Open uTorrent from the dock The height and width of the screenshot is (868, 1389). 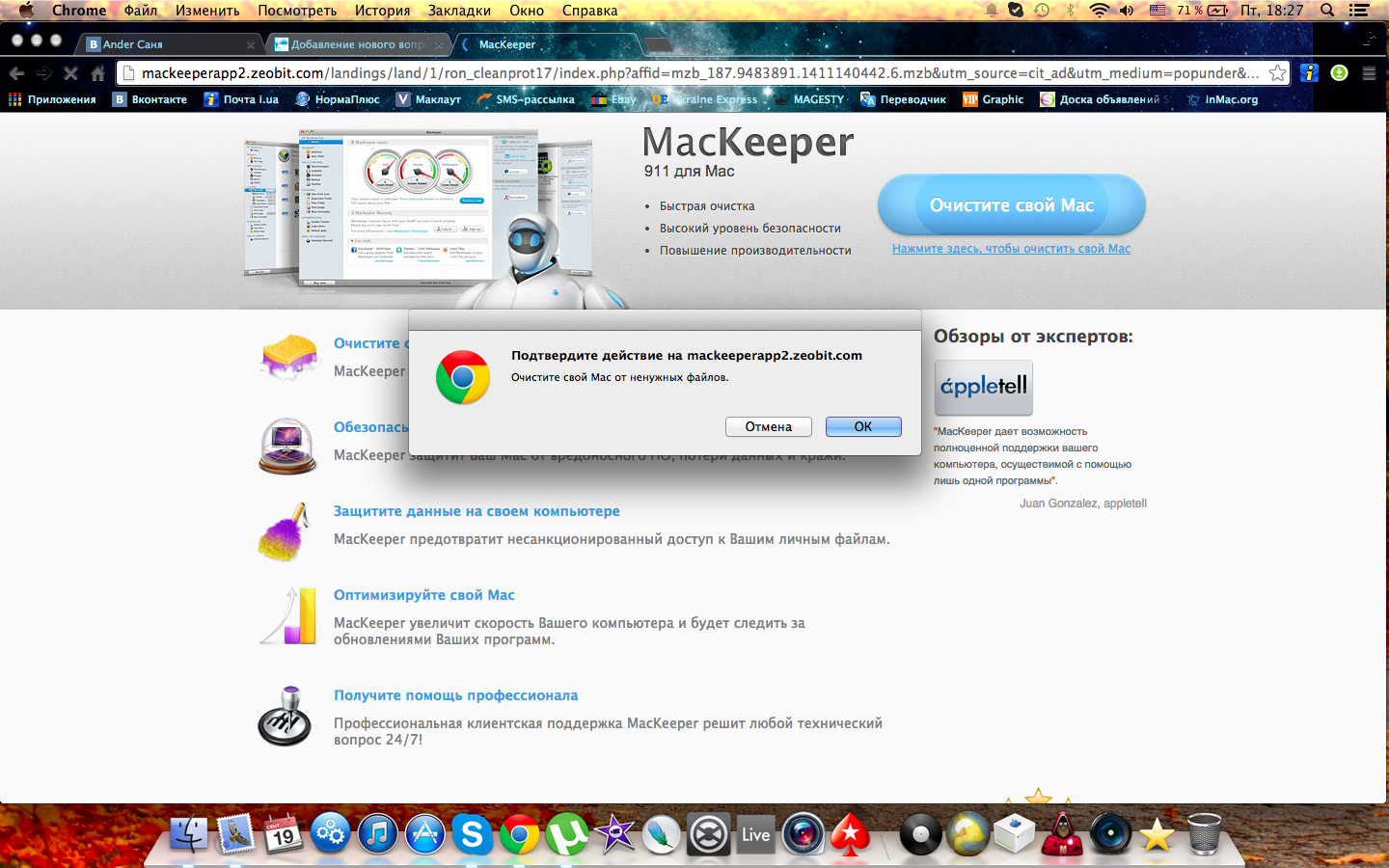tap(567, 833)
